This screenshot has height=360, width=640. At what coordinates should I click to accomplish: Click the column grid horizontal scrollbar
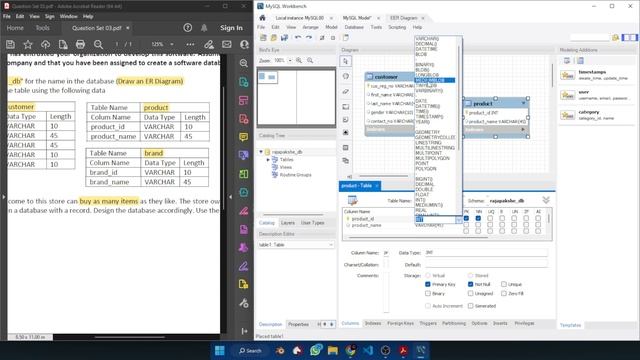pos(418,237)
